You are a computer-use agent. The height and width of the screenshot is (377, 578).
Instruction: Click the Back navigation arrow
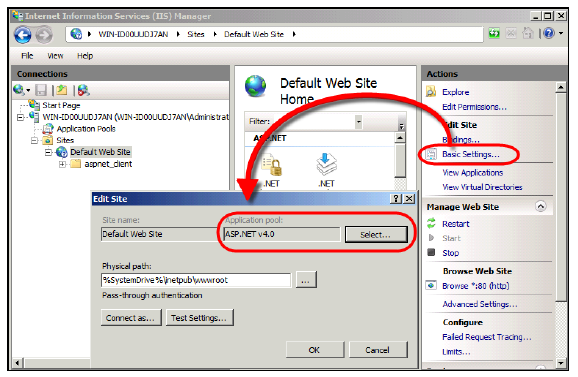click(x=23, y=35)
